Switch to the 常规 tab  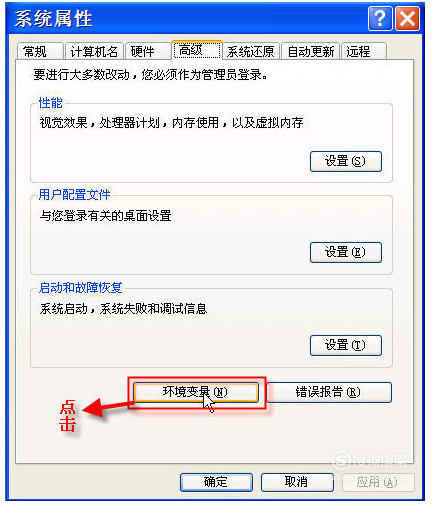tap(40, 52)
